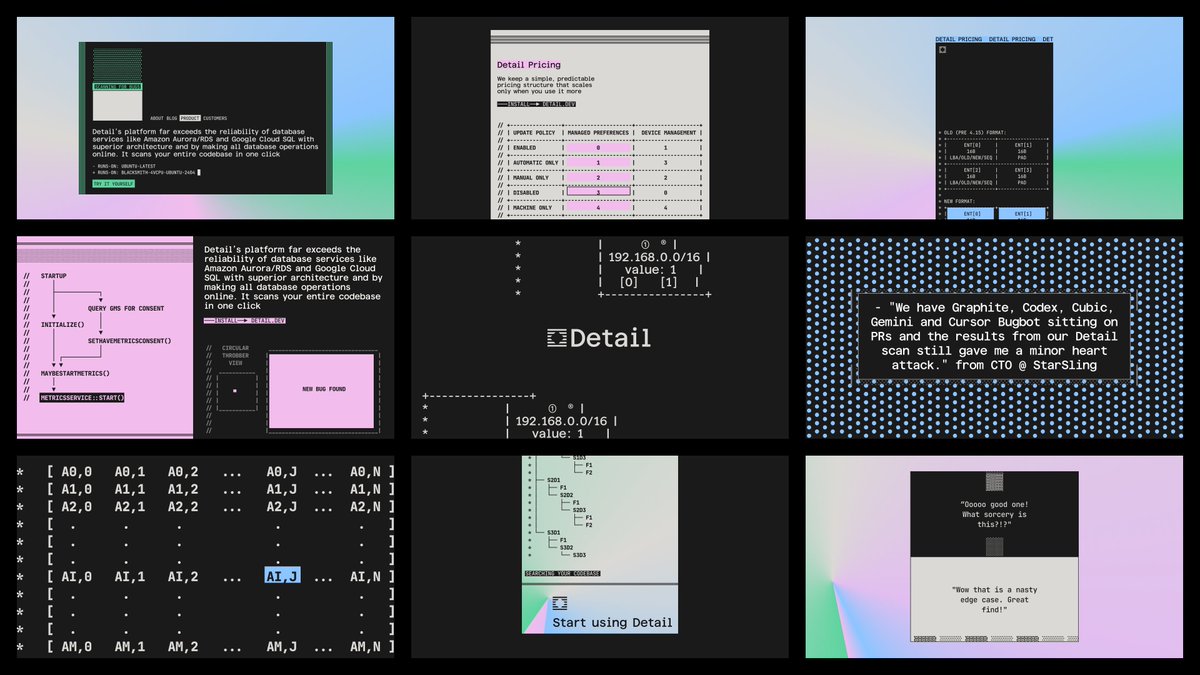Click the Start using Detail text

612,622
